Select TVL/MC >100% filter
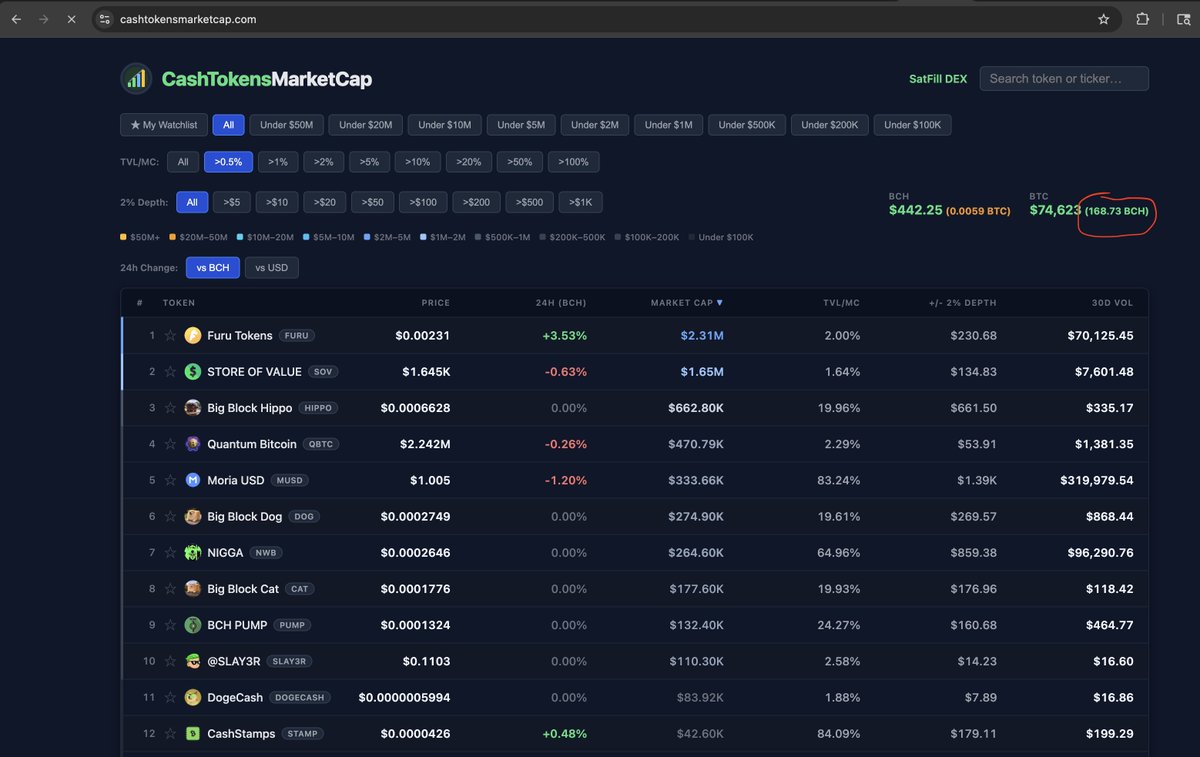1200x757 pixels. click(574, 162)
